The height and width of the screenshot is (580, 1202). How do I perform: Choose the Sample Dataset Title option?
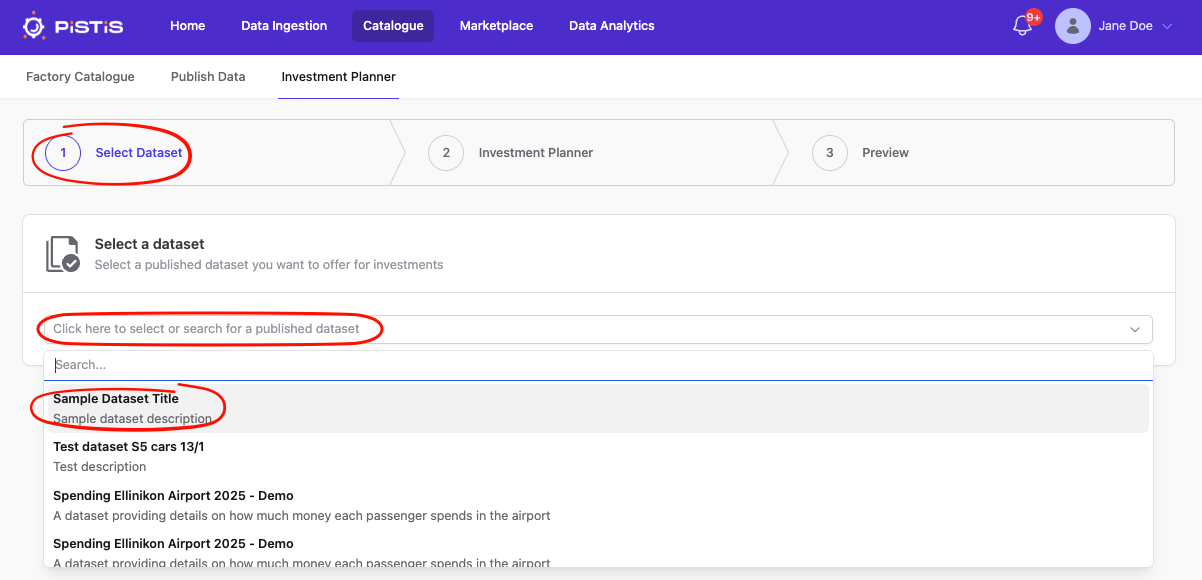[598, 408]
